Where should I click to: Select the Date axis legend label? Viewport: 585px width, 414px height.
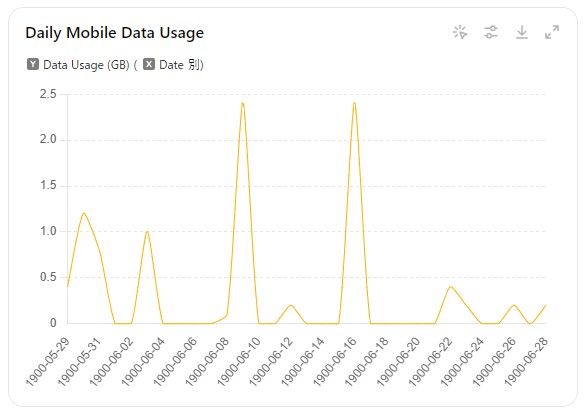(171, 65)
